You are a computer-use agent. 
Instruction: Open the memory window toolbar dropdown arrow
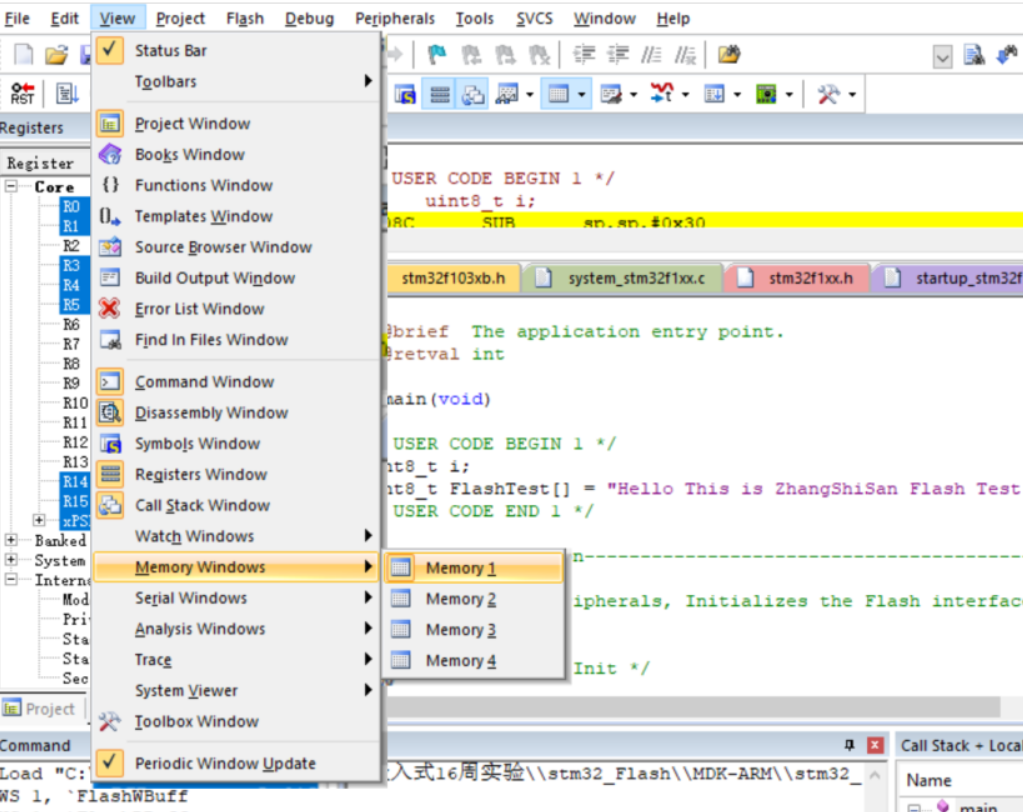coord(581,95)
